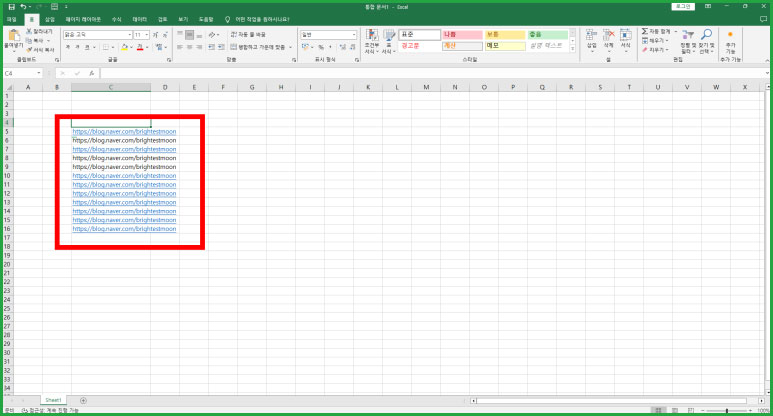Toggle center align for cell text
Screen dimensions: 773x416
point(189,47)
